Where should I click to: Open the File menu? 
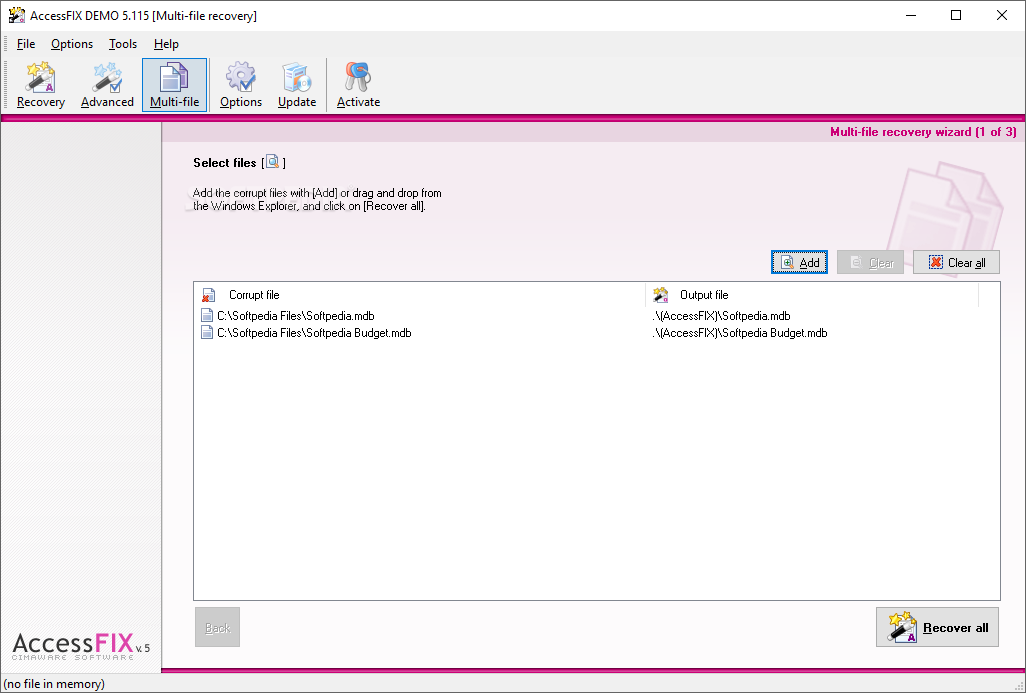tap(26, 44)
